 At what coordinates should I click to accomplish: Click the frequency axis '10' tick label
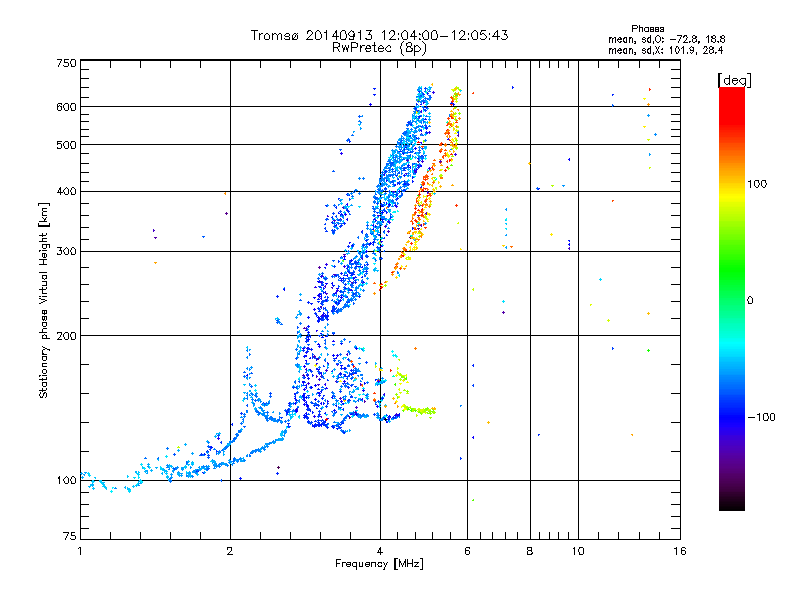click(578, 551)
